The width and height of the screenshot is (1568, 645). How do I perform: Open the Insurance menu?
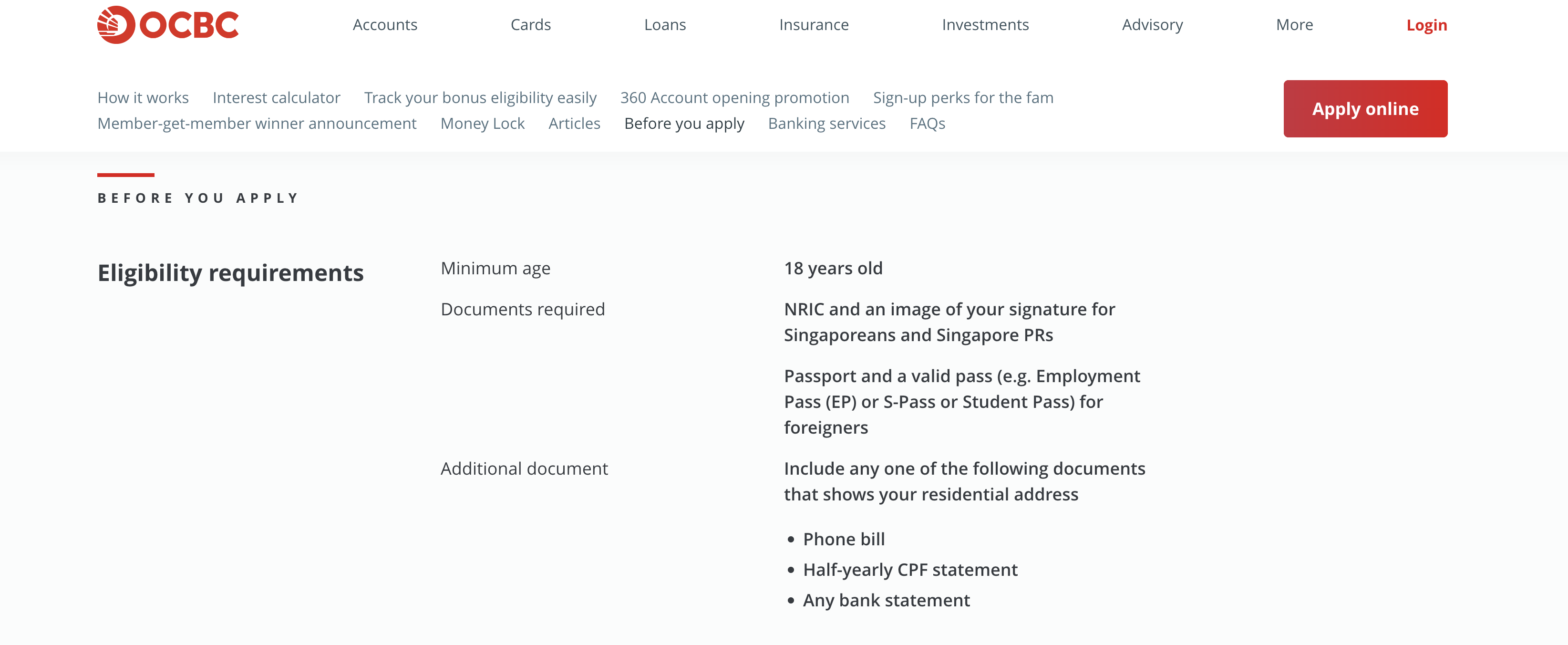pyautogui.click(x=813, y=25)
